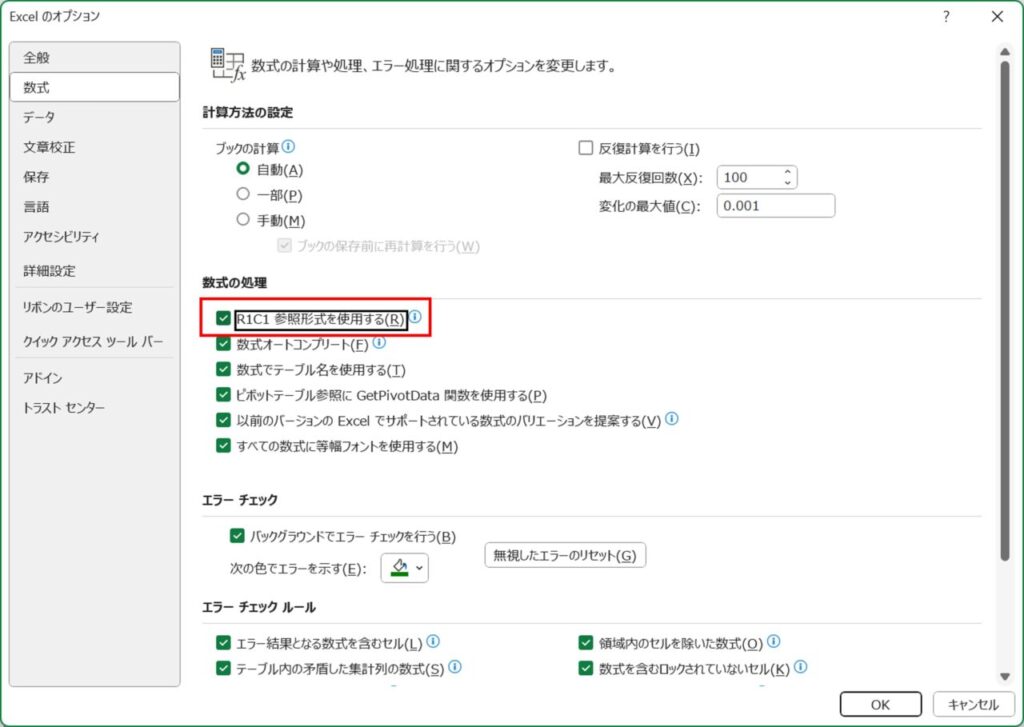This screenshot has height=727, width=1024.
Task: Open 詳細設定 options category
Action: [95, 270]
